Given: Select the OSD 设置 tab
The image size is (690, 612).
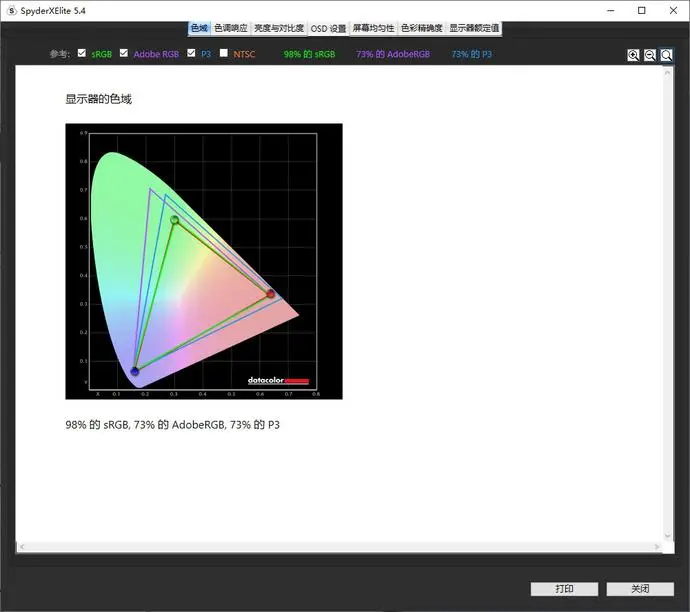Looking at the screenshot, I should pos(328,29).
